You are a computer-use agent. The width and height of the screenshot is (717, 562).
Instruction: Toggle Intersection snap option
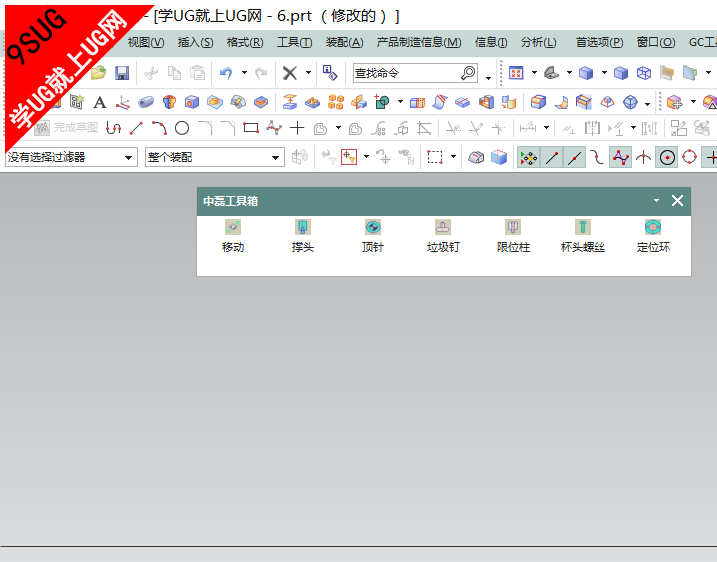(643, 158)
